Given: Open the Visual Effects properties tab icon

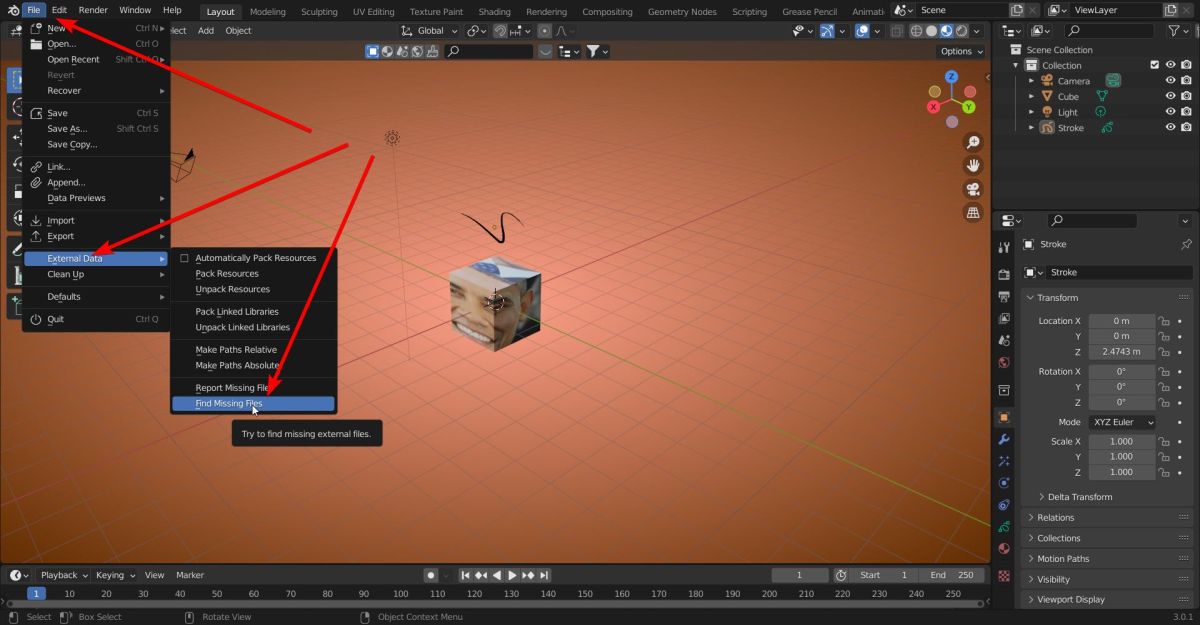Looking at the screenshot, I should (1004, 461).
